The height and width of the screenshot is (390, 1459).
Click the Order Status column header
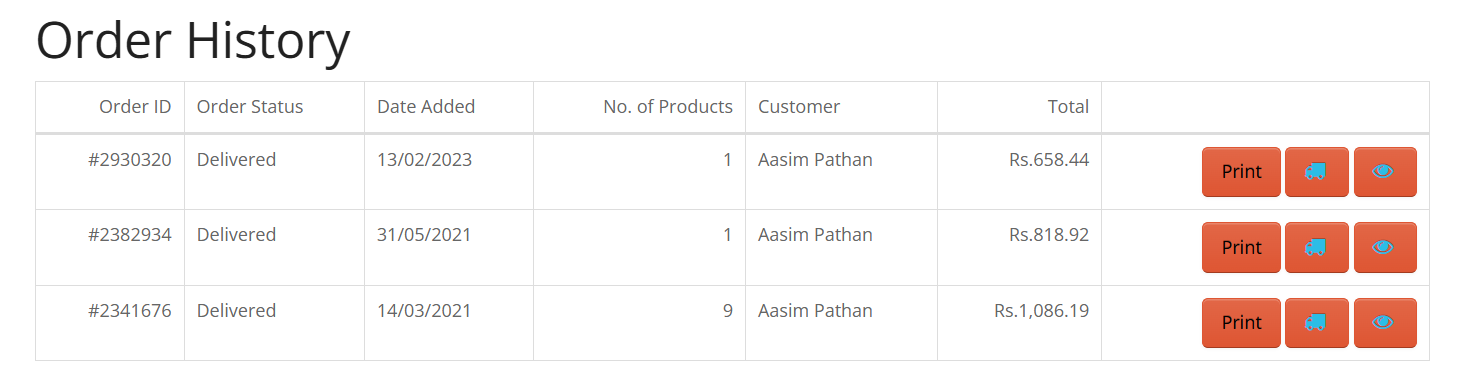tap(250, 106)
